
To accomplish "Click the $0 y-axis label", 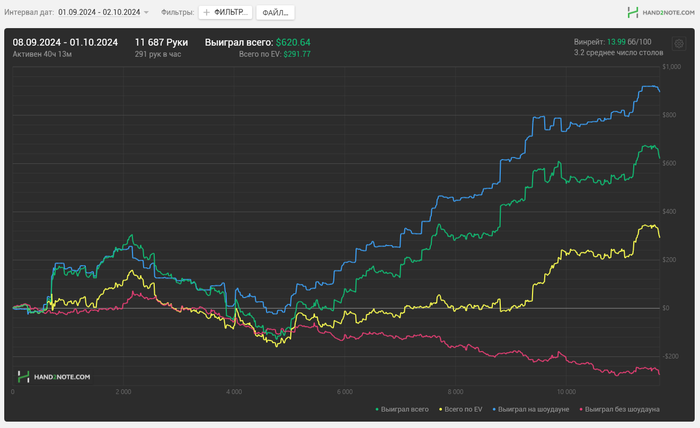I will 666,308.
